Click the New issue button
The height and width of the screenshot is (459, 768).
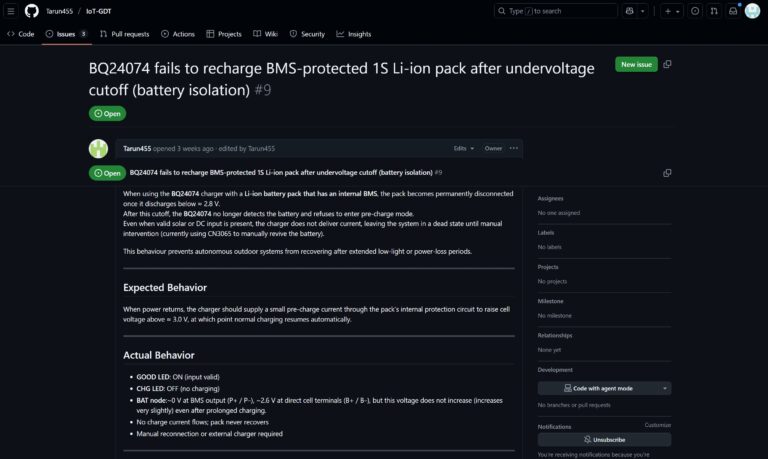[636, 64]
